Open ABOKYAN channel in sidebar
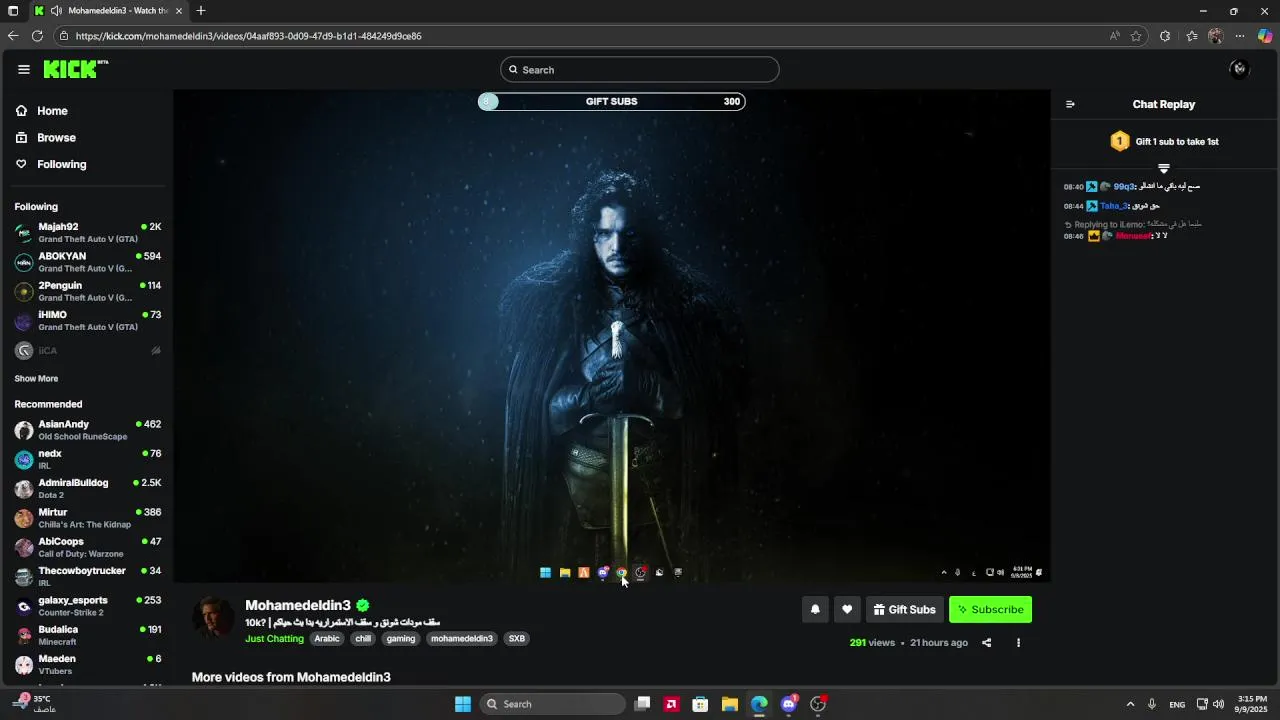This screenshot has height=720, width=1280. tap(88, 262)
